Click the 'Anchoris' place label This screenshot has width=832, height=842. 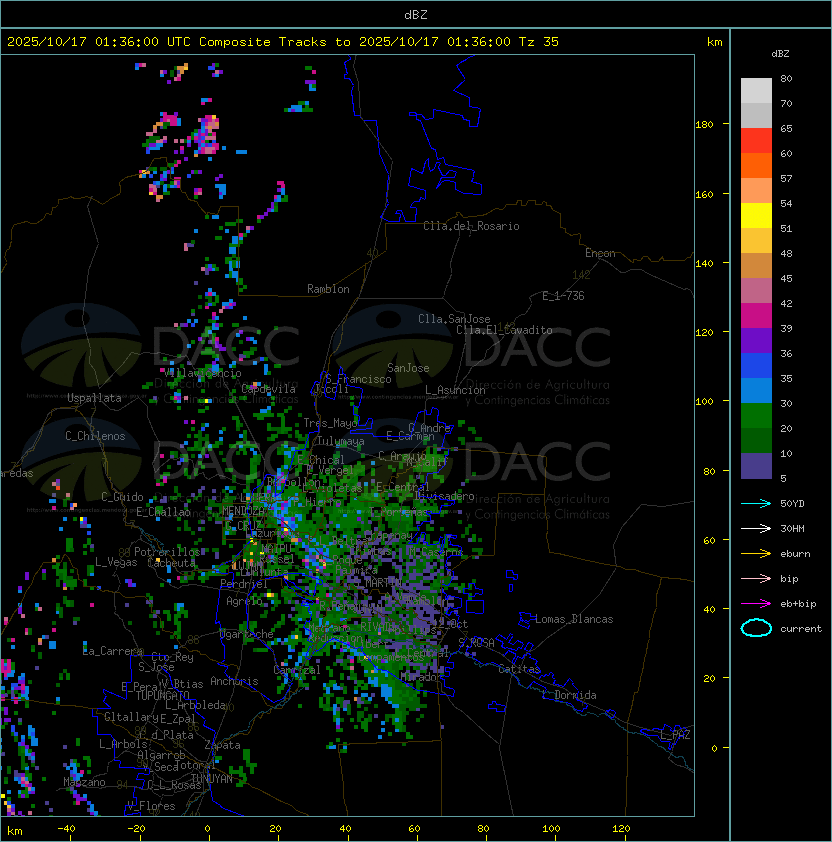pyautogui.click(x=234, y=681)
